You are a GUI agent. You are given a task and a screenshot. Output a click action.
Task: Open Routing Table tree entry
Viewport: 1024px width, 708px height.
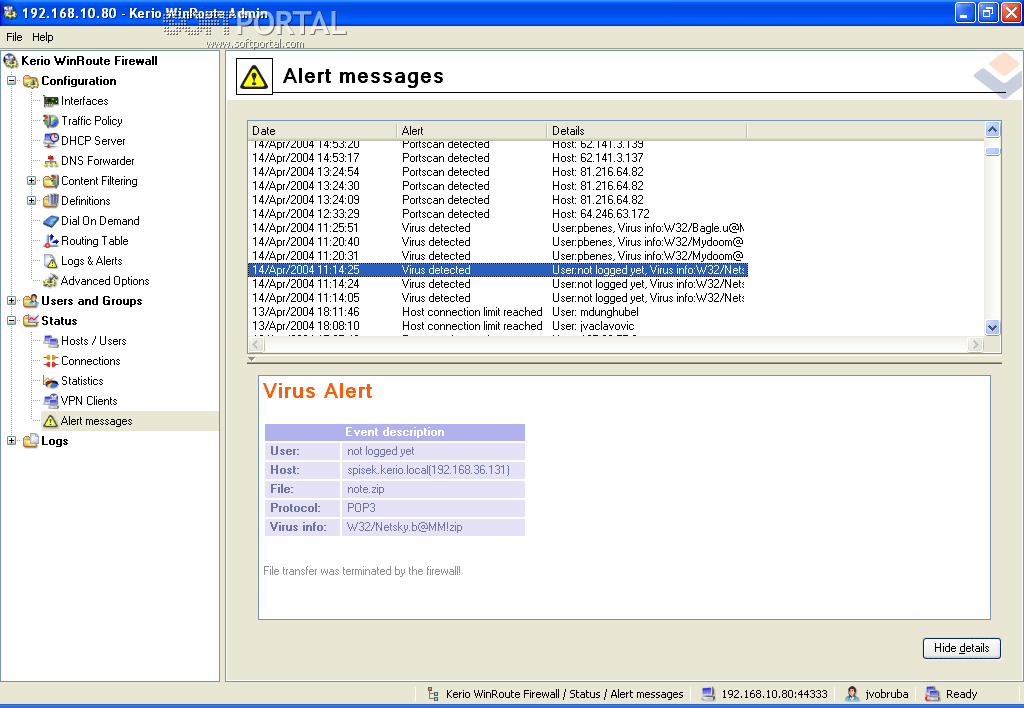[x=95, y=241]
